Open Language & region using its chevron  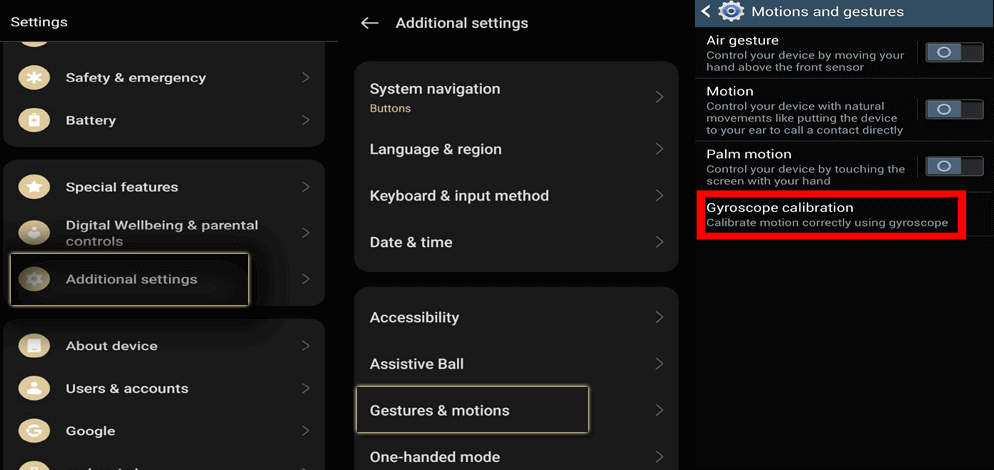point(659,149)
